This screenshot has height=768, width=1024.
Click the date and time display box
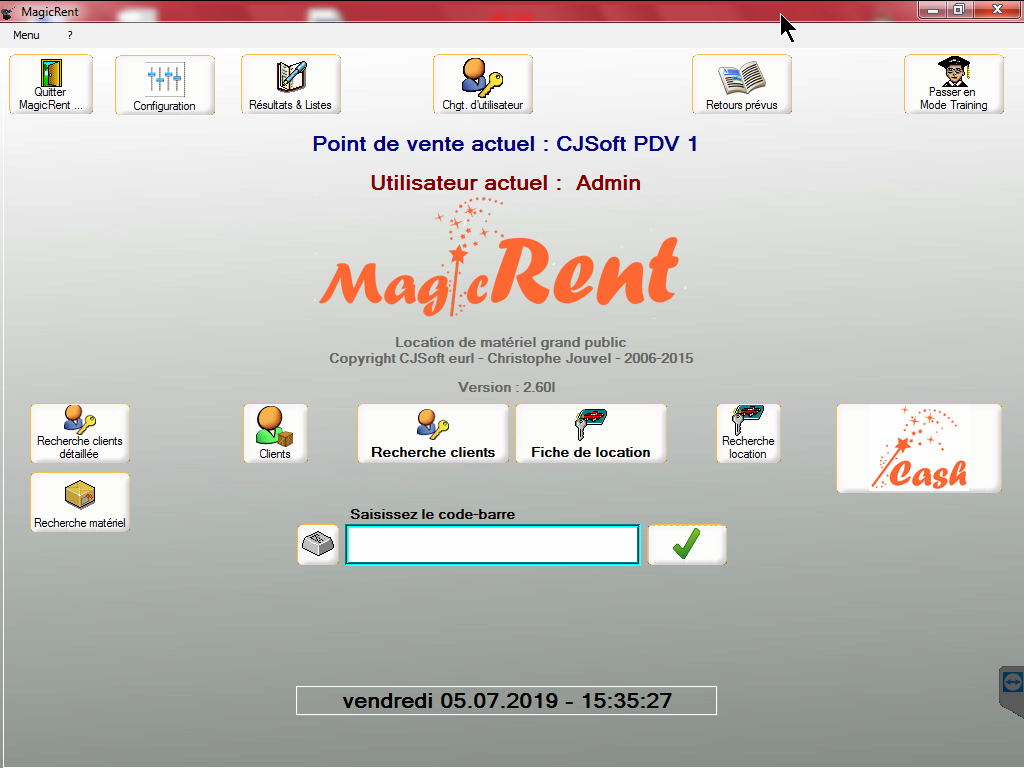point(506,701)
